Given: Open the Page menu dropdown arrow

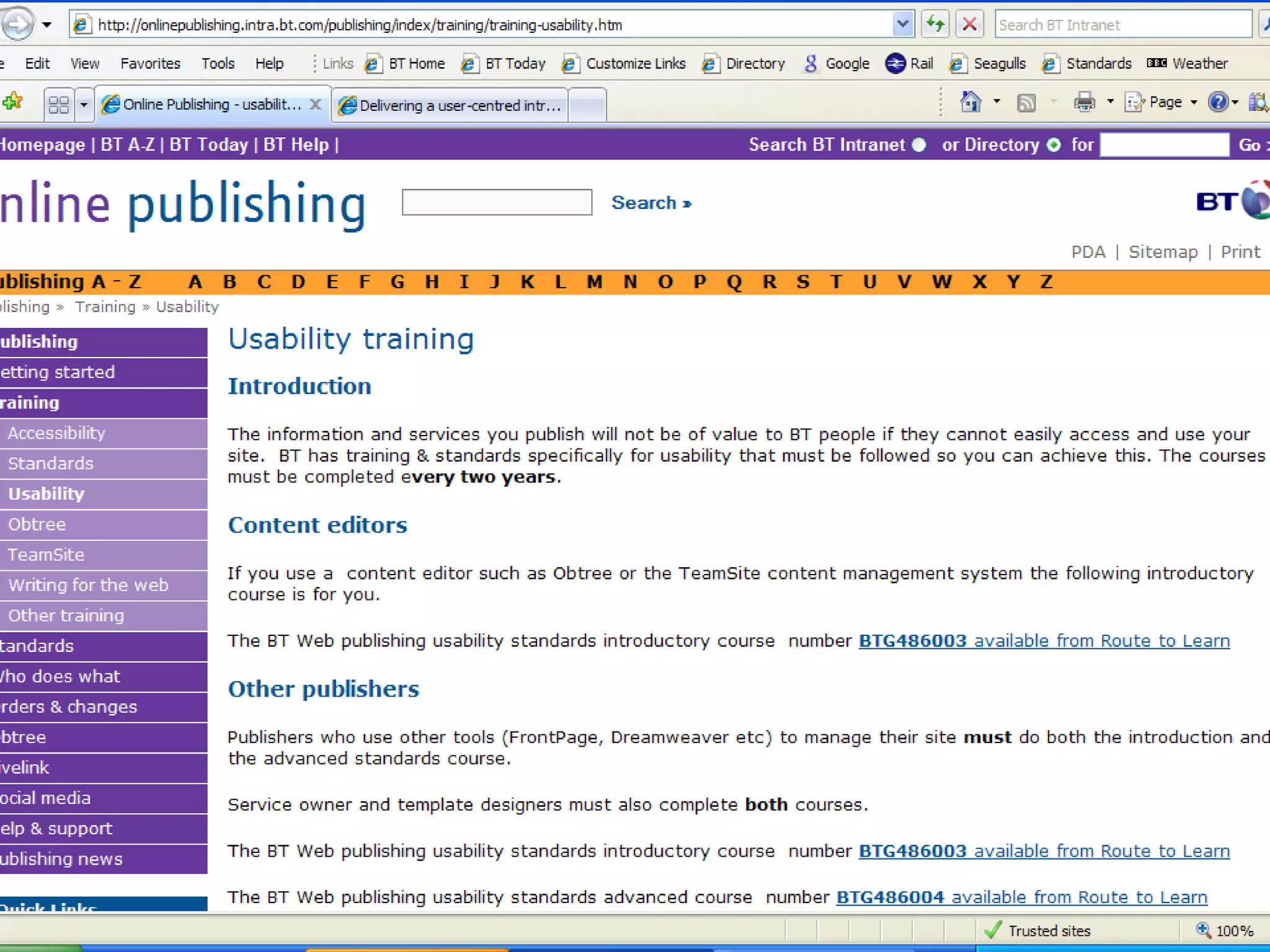Looking at the screenshot, I should coord(1194,102).
